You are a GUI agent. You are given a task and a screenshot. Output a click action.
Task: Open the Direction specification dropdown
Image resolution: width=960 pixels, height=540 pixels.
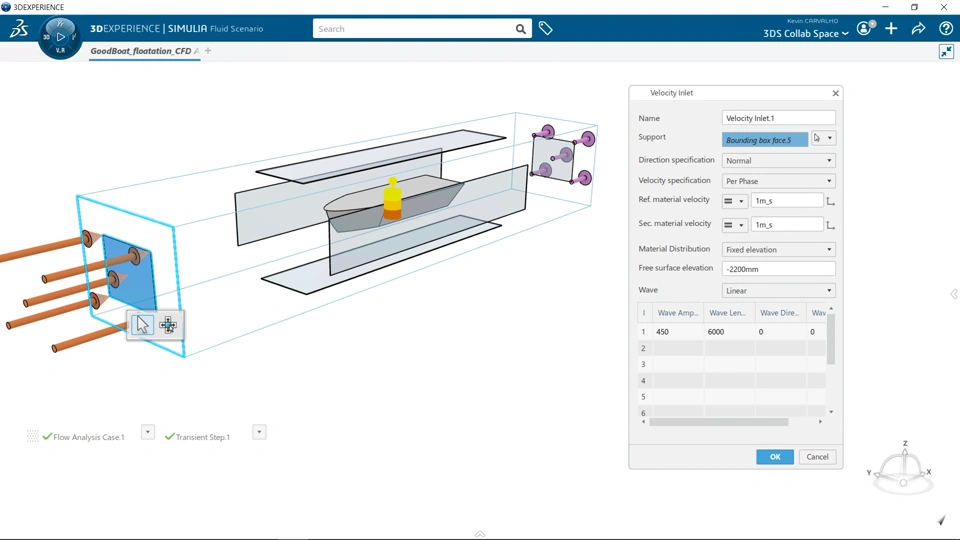coord(778,160)
